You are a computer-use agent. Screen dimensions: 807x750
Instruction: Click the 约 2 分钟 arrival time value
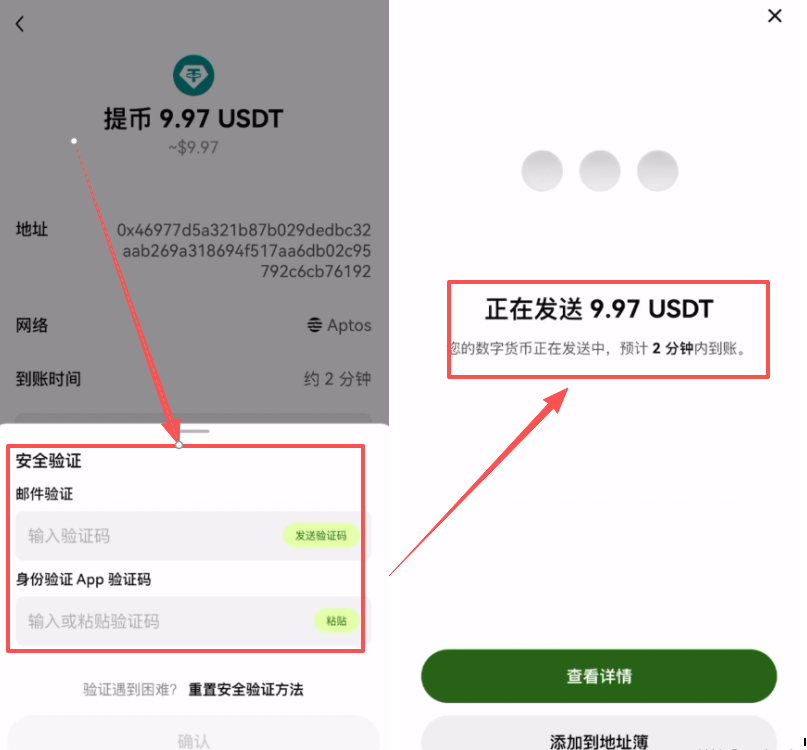(x=337, y=379)
